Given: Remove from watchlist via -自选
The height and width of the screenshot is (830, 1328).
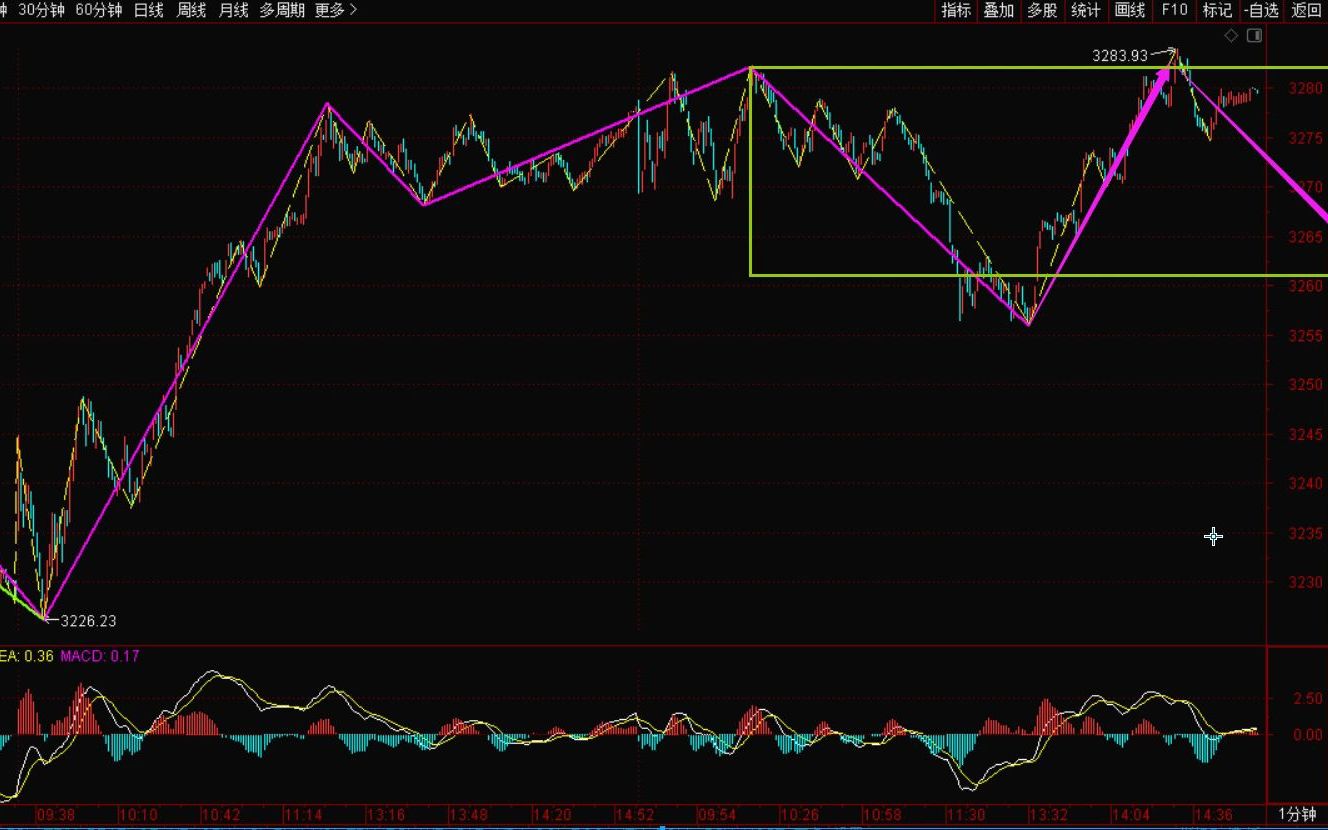Looking at the screenshot, I should 1262,10.
